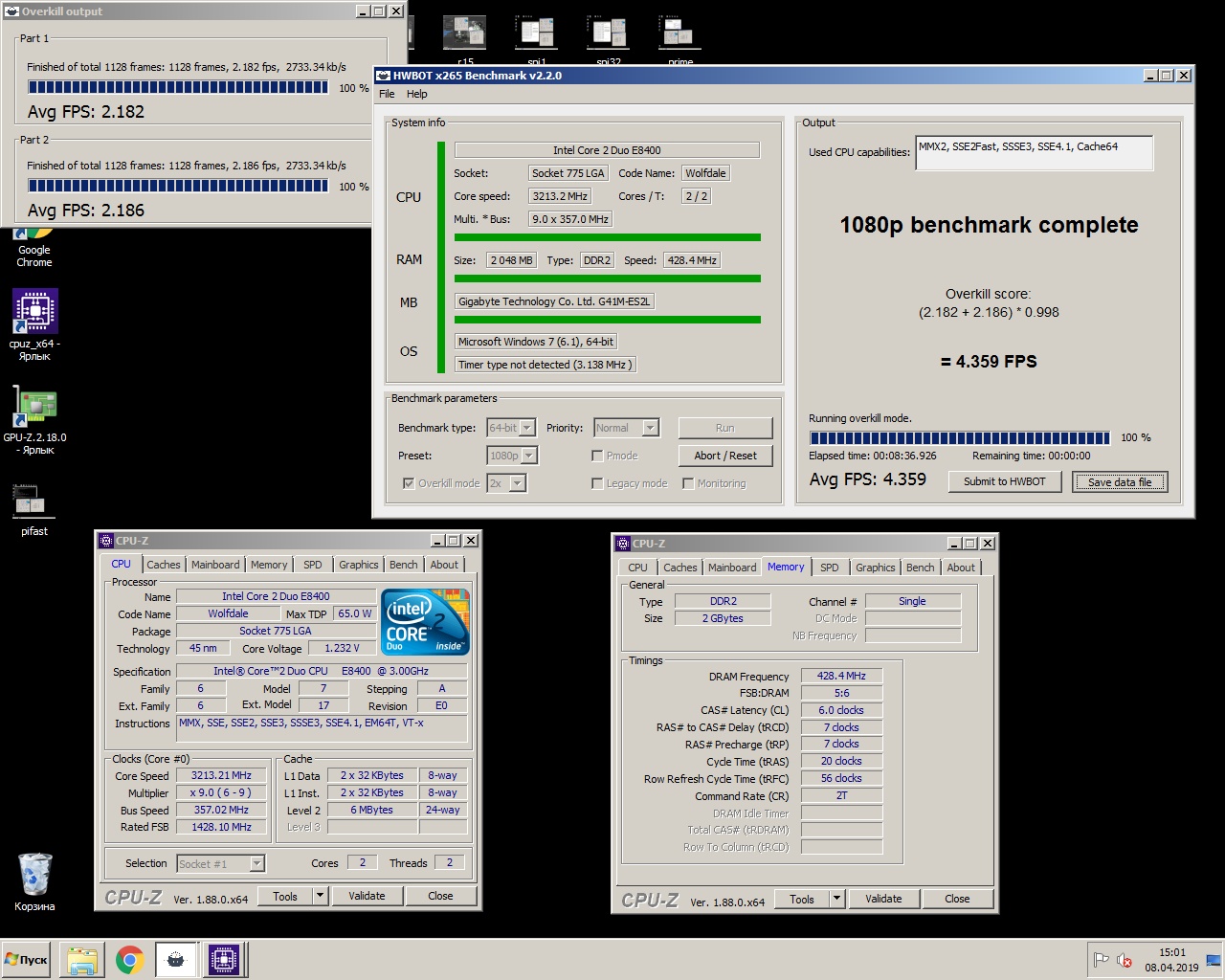Open Action Center flag in system tray
This screenshot has width=1225, height=980.
(1101, 960)
